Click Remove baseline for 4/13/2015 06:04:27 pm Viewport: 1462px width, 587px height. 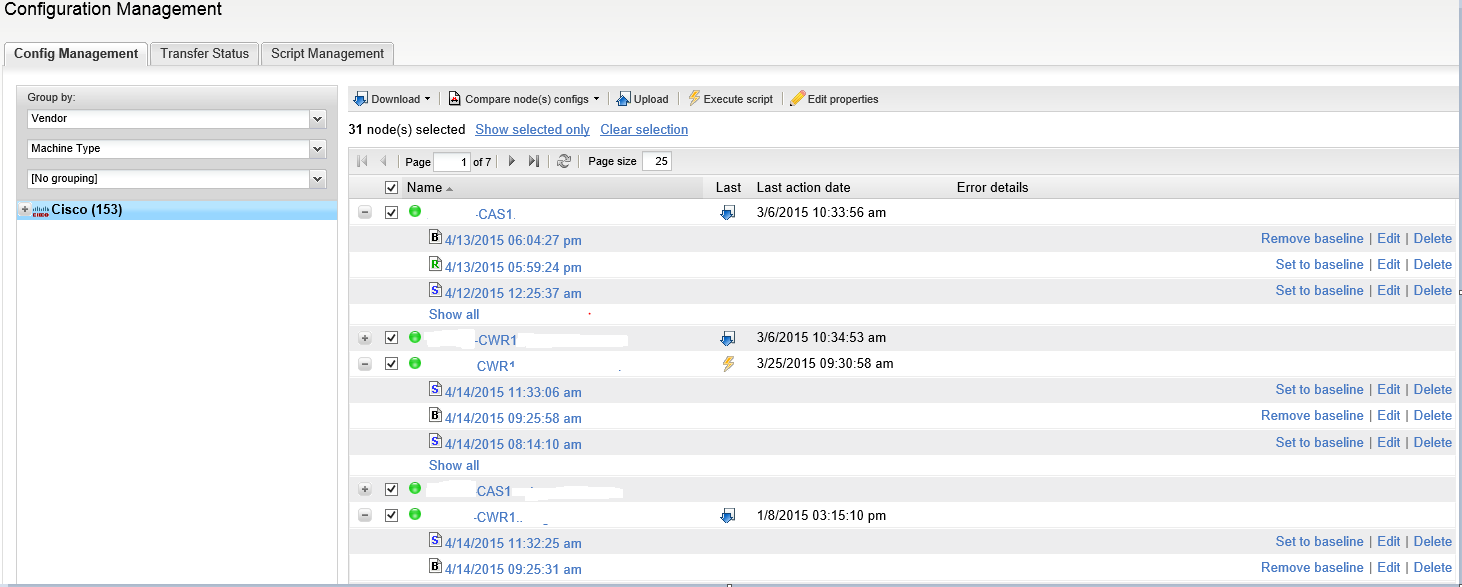coord(1312,238)
